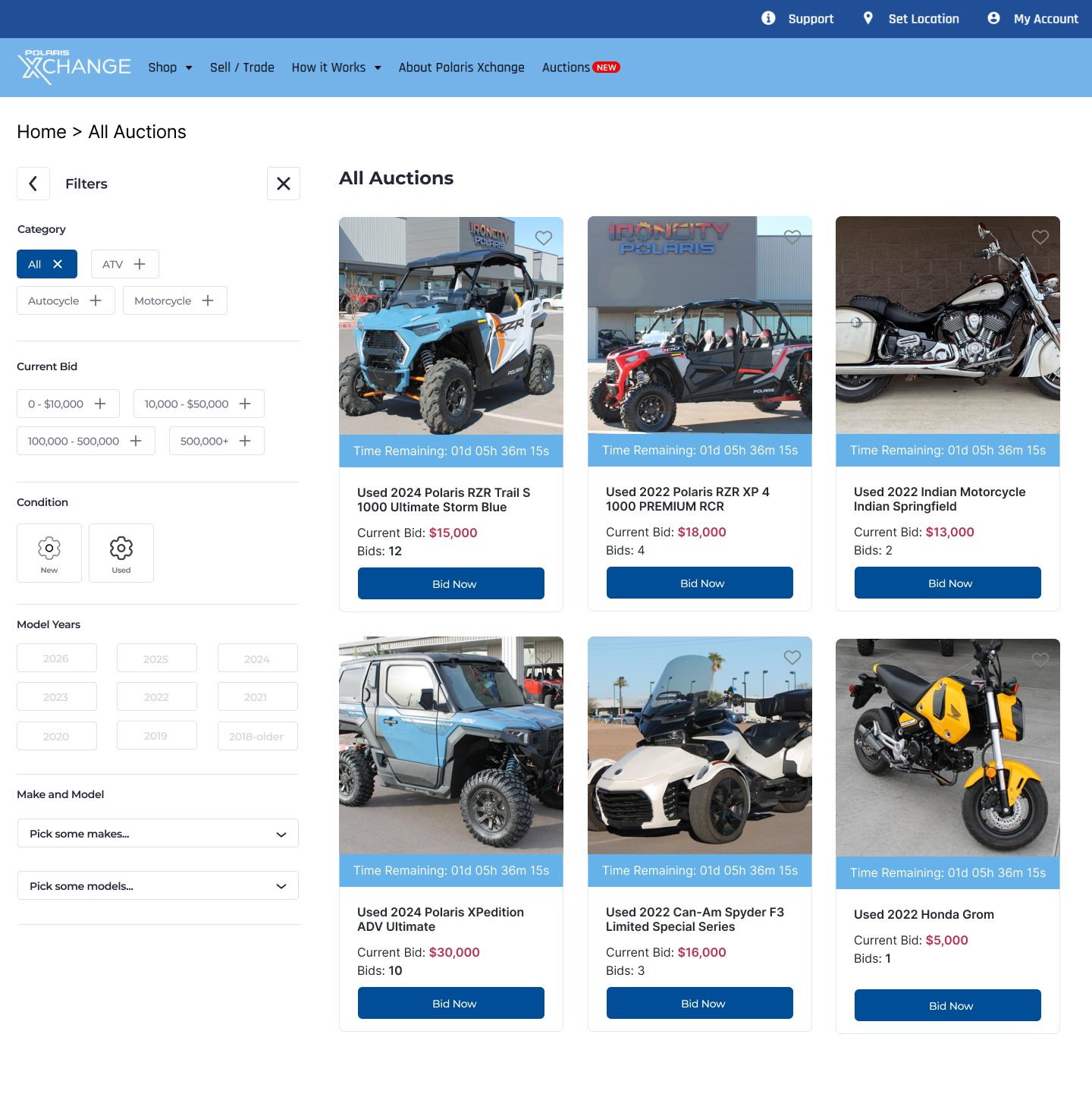Add the 10,000 - $50,000 bid filter
The image size is (1092, 1097).
pos(199,404)
